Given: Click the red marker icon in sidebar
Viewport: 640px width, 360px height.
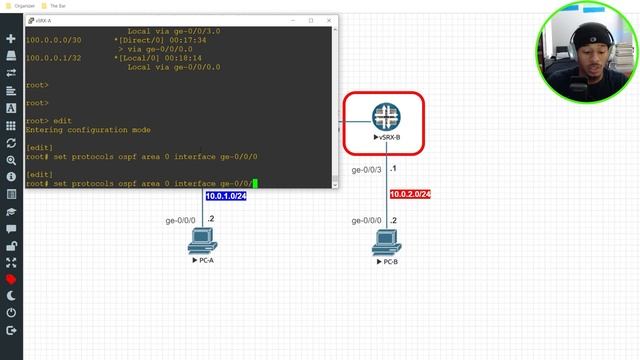Looking at the screenshot, I should point(11,280).
